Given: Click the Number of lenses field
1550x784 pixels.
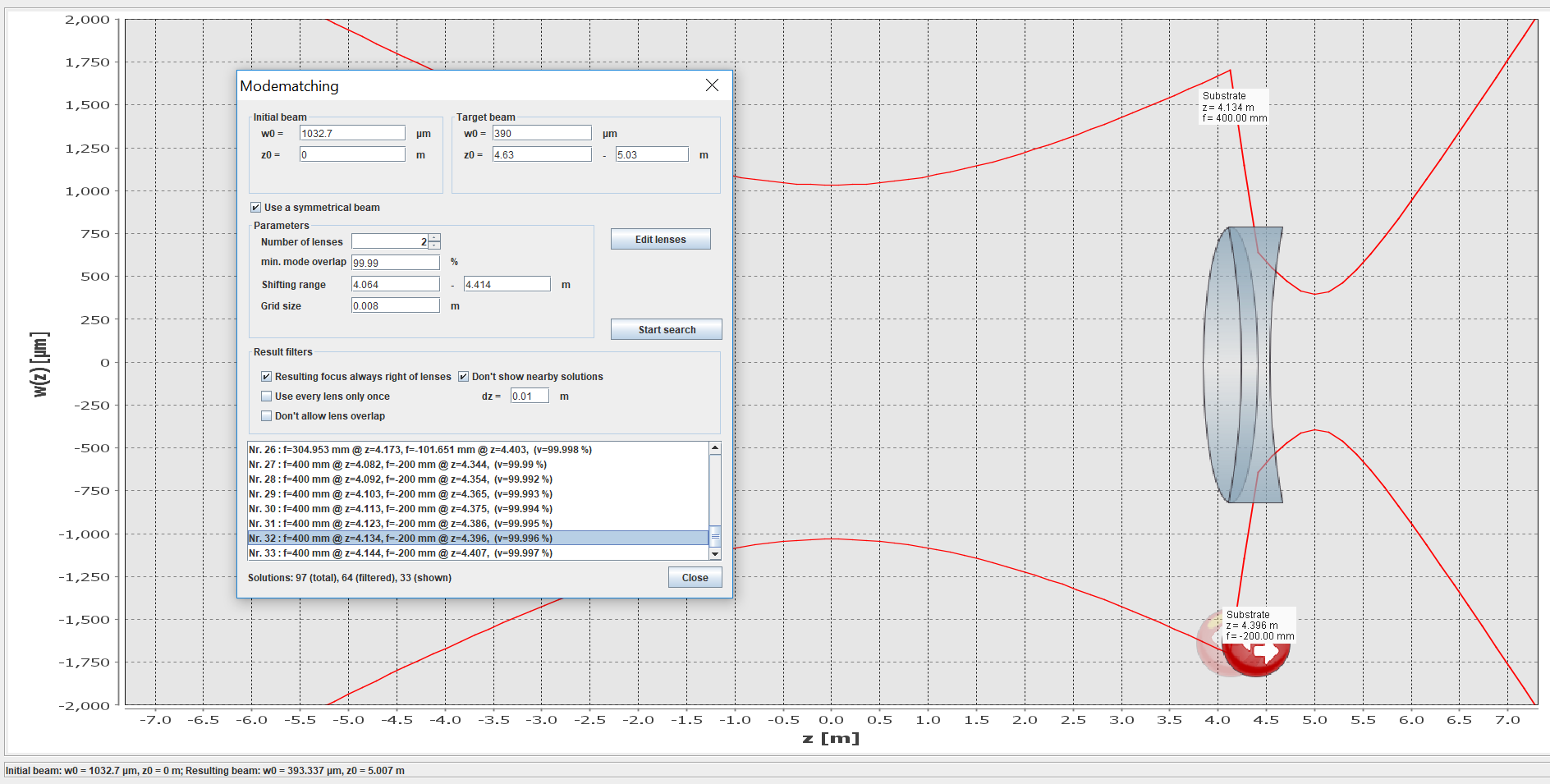Looking at the screenshot, I should [x=390, y=241].
